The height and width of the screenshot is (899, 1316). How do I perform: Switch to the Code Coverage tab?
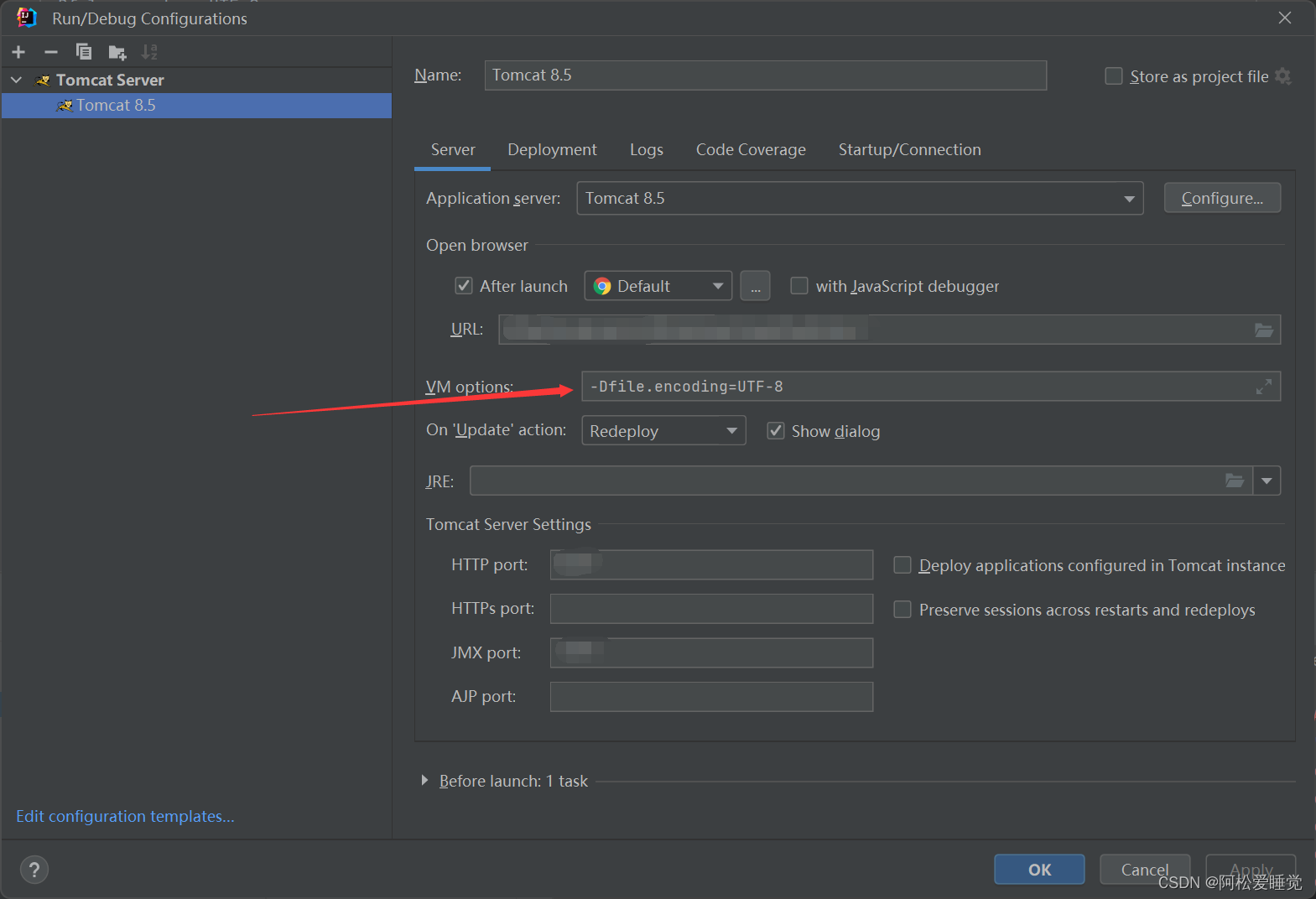751,150
